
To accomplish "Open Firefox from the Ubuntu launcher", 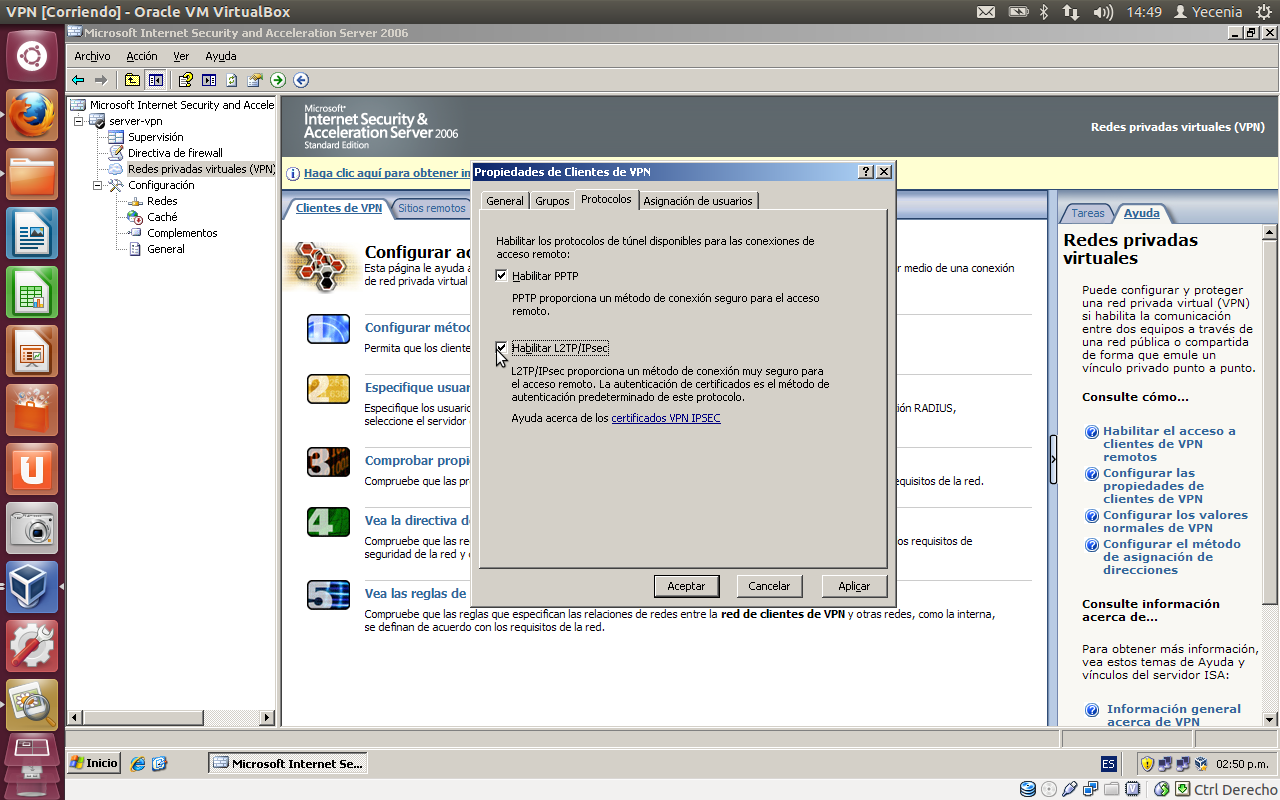I will click(32, 114).
